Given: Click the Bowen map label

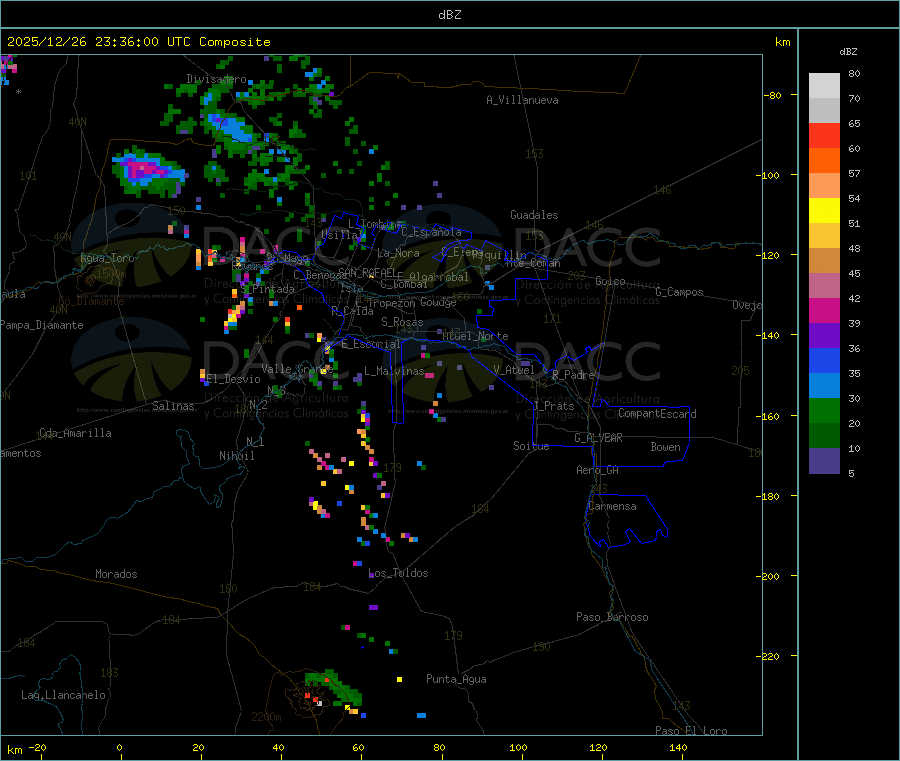Looking at the screenshot, I should (x=666, y=447).
